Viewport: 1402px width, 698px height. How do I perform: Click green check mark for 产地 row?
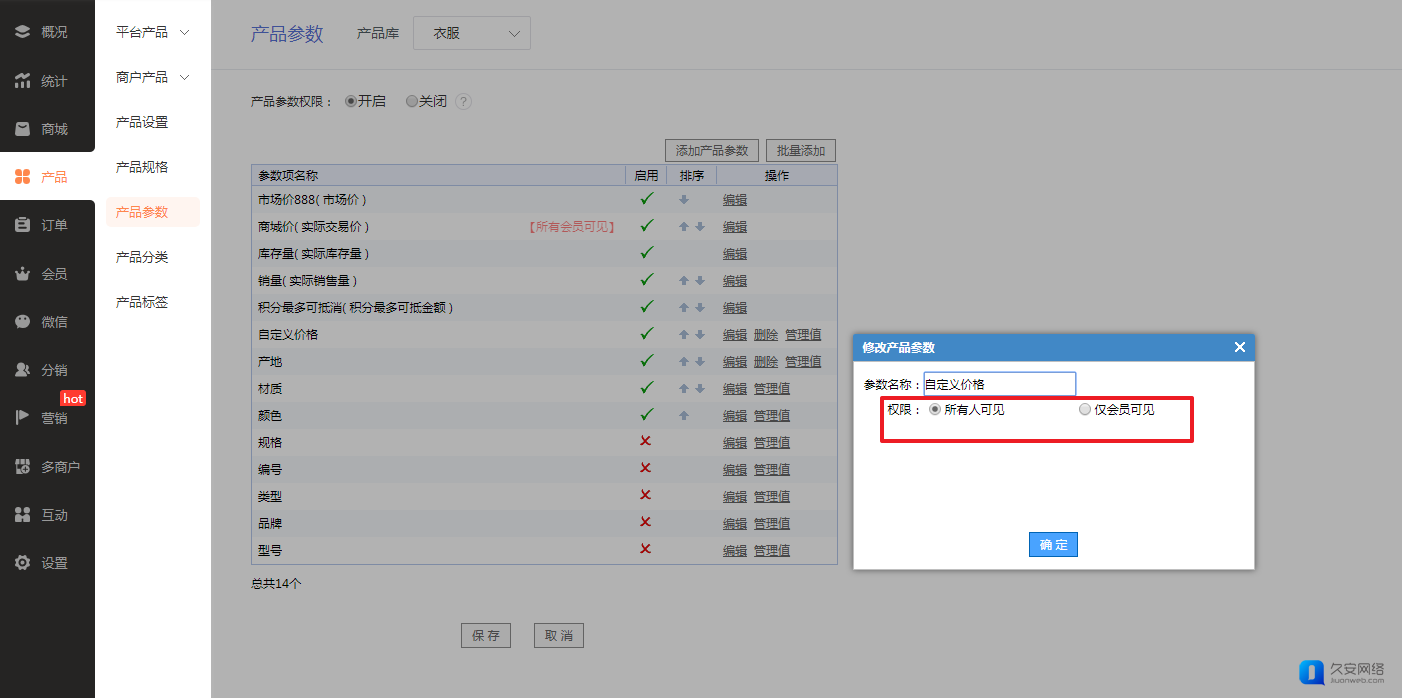point(647,361)
